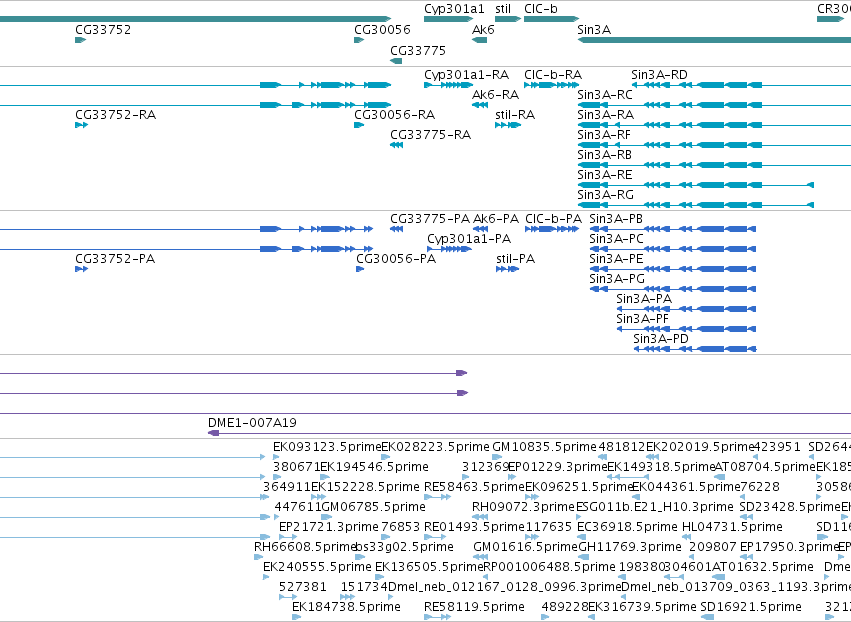Click the ClC-b gene label
The height and width of the screenshot is (622, 851).
tap(541, 9)
